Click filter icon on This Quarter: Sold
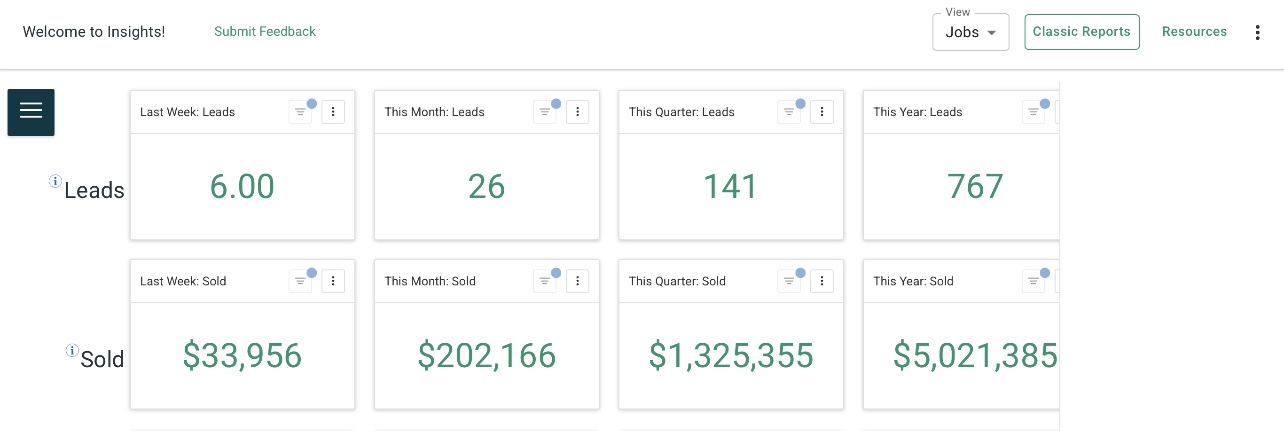 point(789,281)
